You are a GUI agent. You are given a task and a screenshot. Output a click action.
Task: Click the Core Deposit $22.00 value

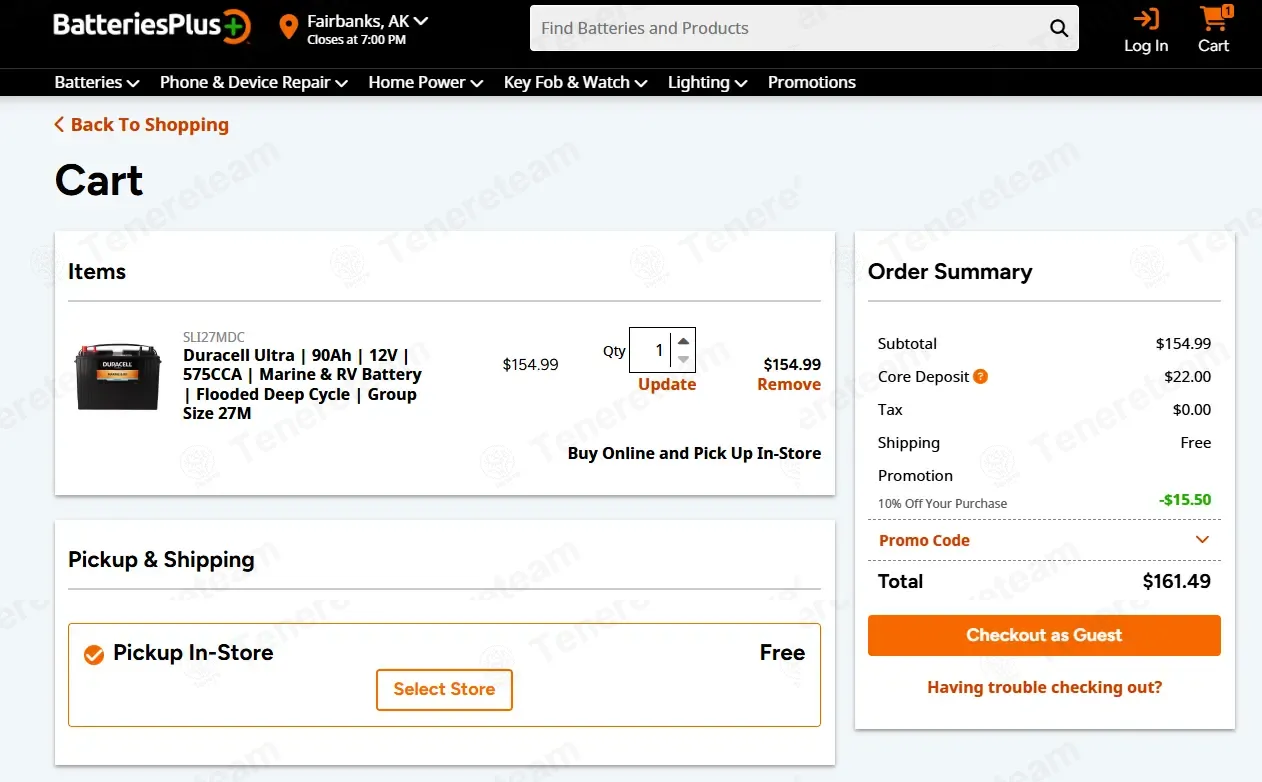coord(1188,376)
